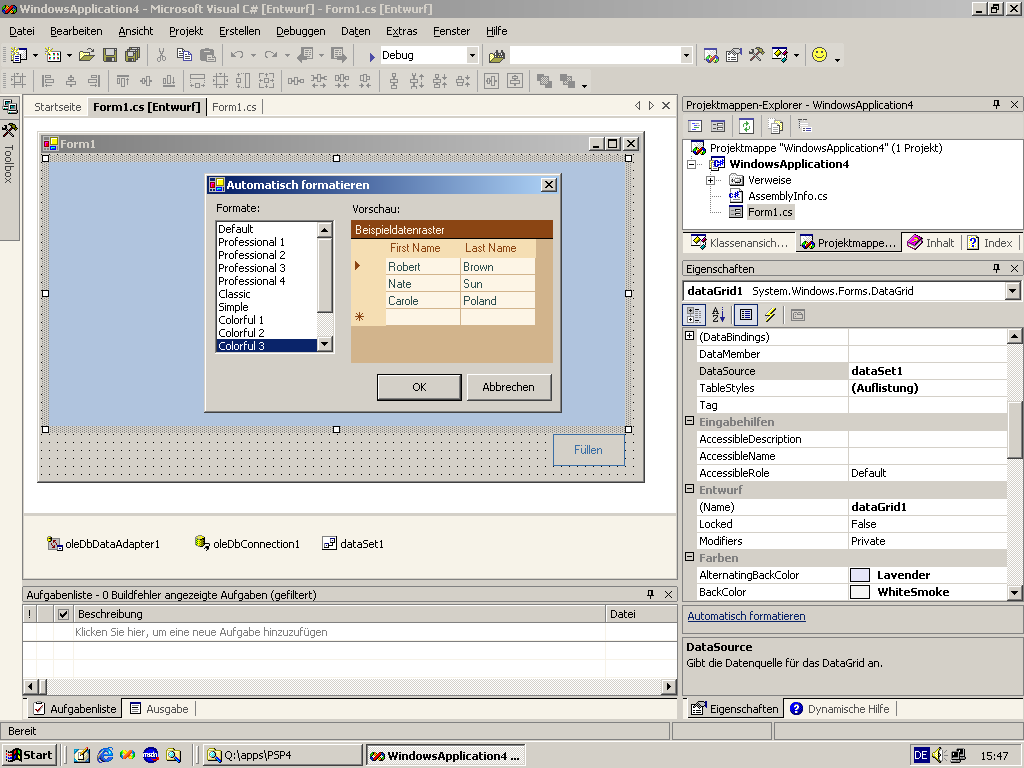Expand the (DataBindings) property node
This screenshot has width=1024, height=768.
[689, 336]
